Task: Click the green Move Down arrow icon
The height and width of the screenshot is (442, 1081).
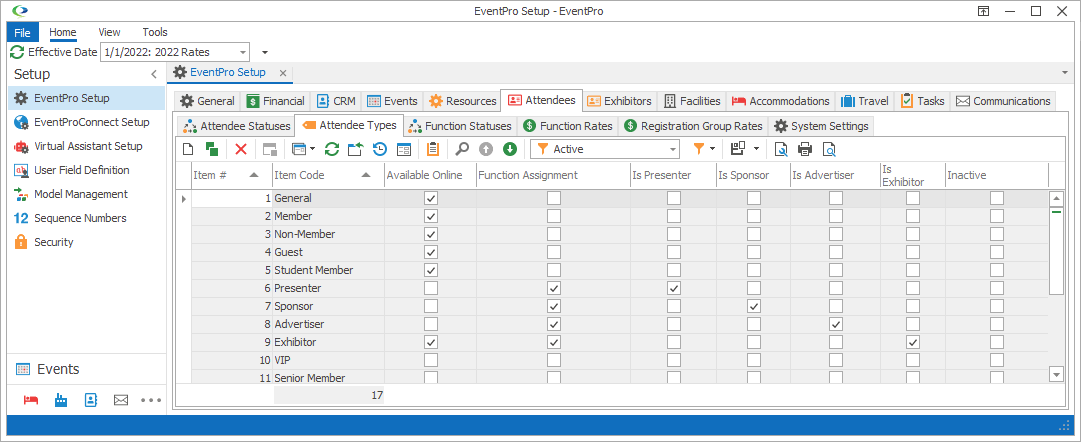Action: 509,148
